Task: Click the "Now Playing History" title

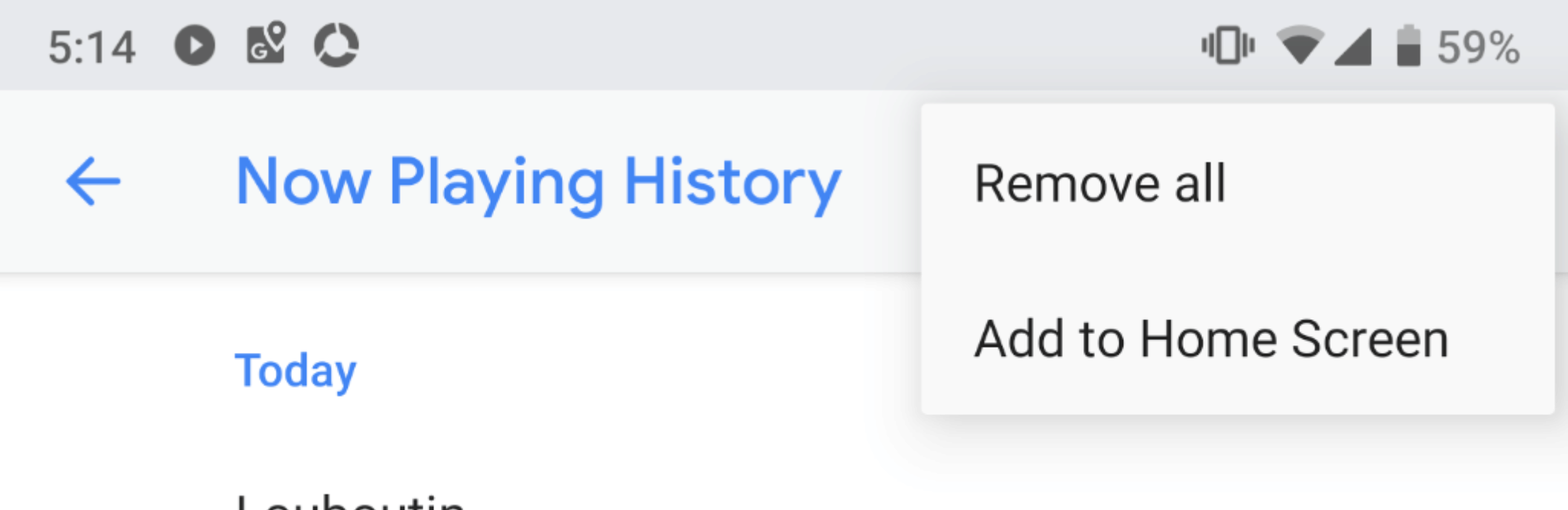Action: click(x=538, y=182)
